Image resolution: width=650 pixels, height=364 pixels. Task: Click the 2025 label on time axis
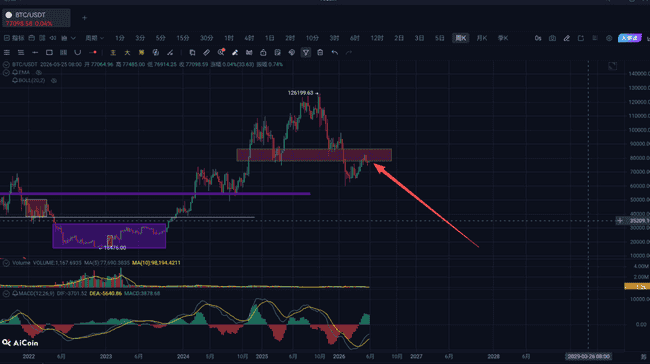tap(262, 357)
